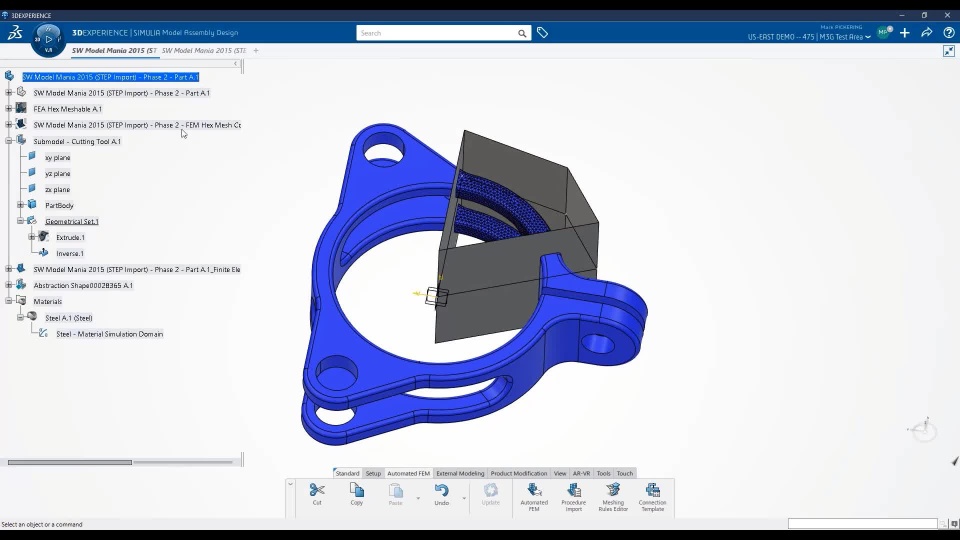Open the Meshing Rules Editor

point(613,495)
